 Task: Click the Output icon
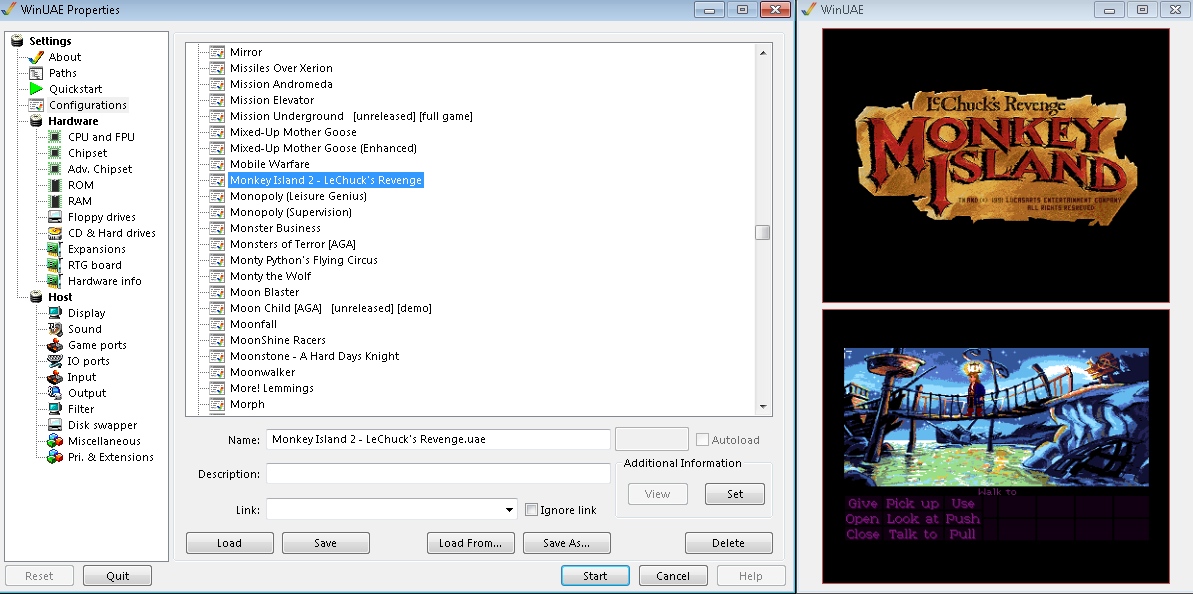coord(55,392)
